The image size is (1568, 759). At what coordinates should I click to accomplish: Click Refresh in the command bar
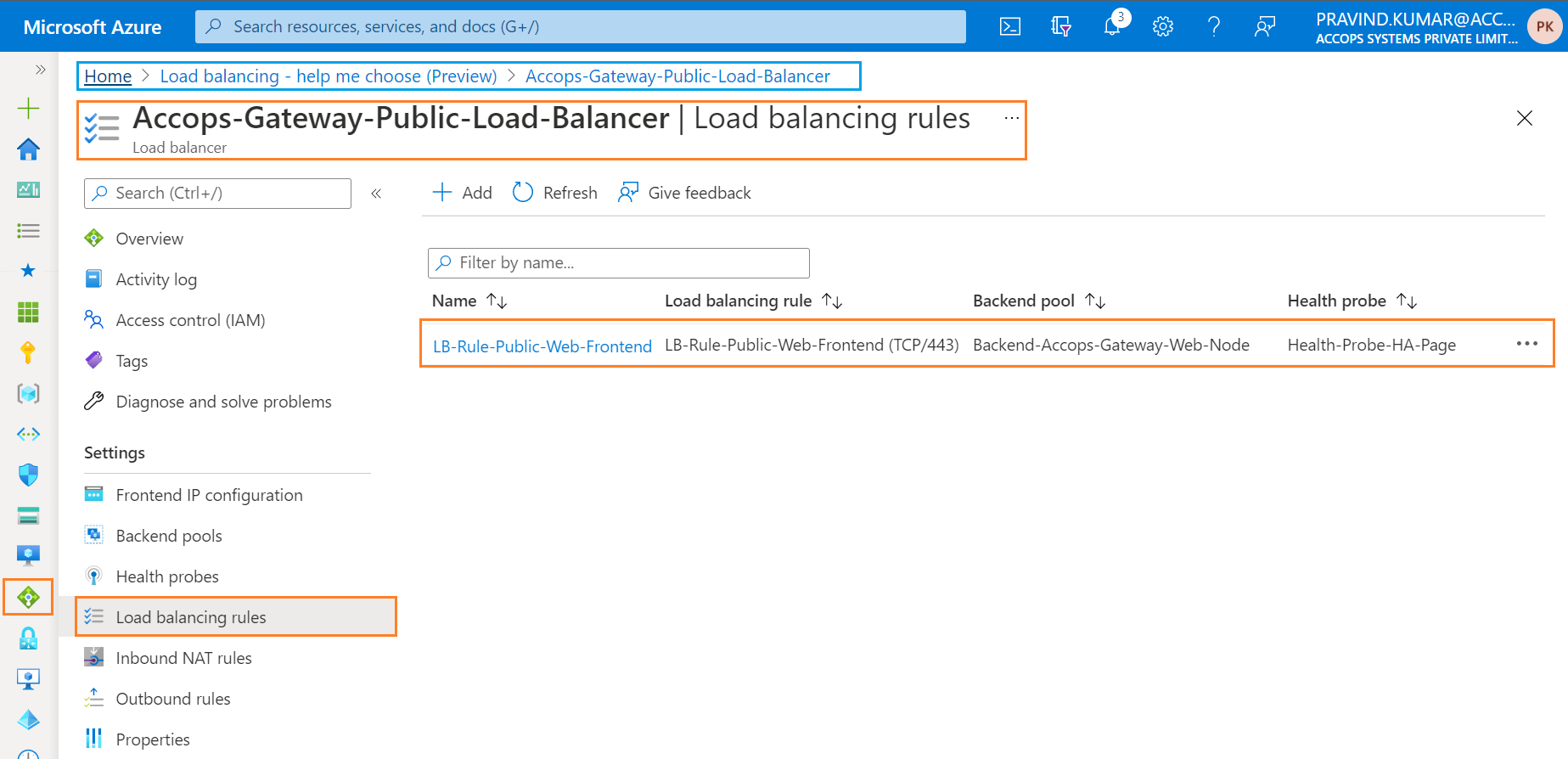click(x=555, y=193)
